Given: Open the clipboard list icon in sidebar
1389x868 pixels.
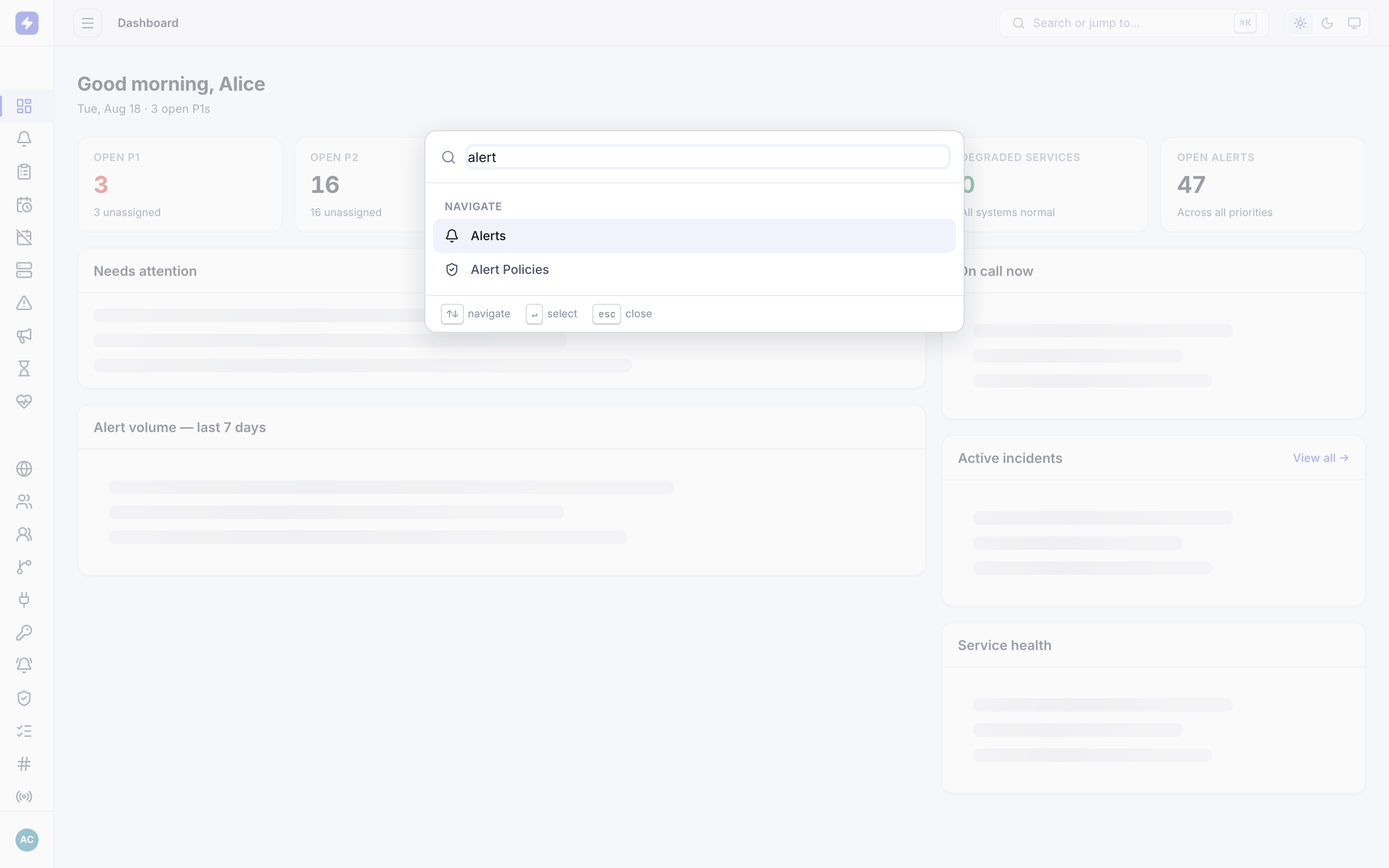Looking at the screenshot, I should click(x=24, y=172).
